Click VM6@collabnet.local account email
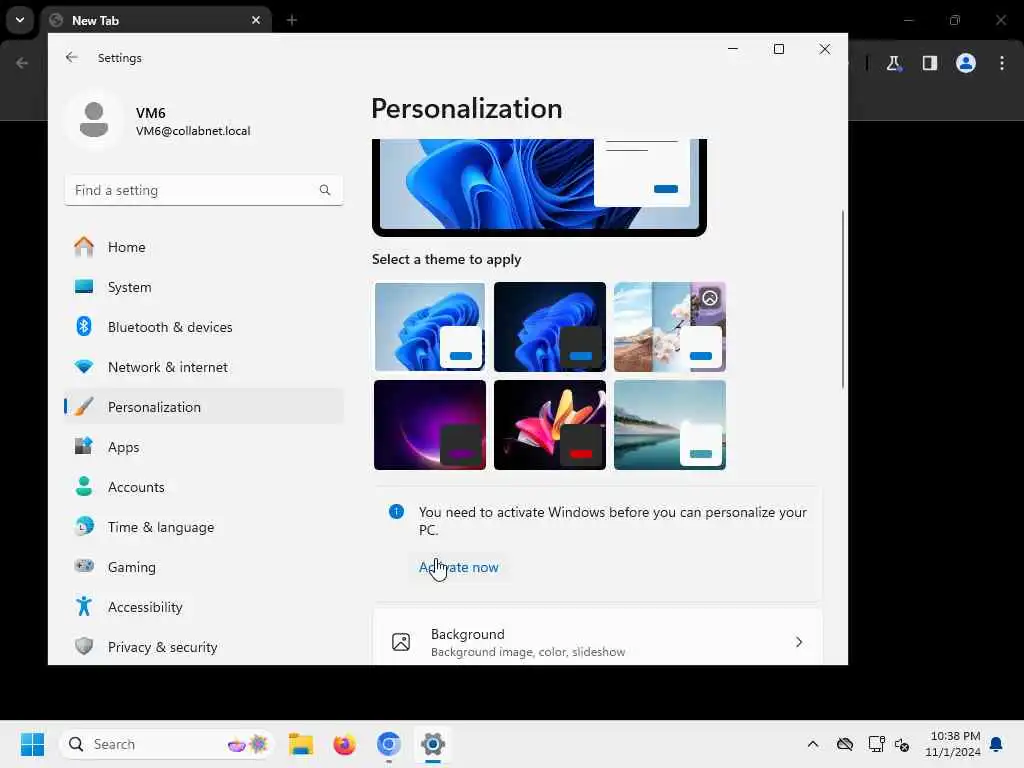Screen dimensions: 1024x768 click(x=193, y=131)
